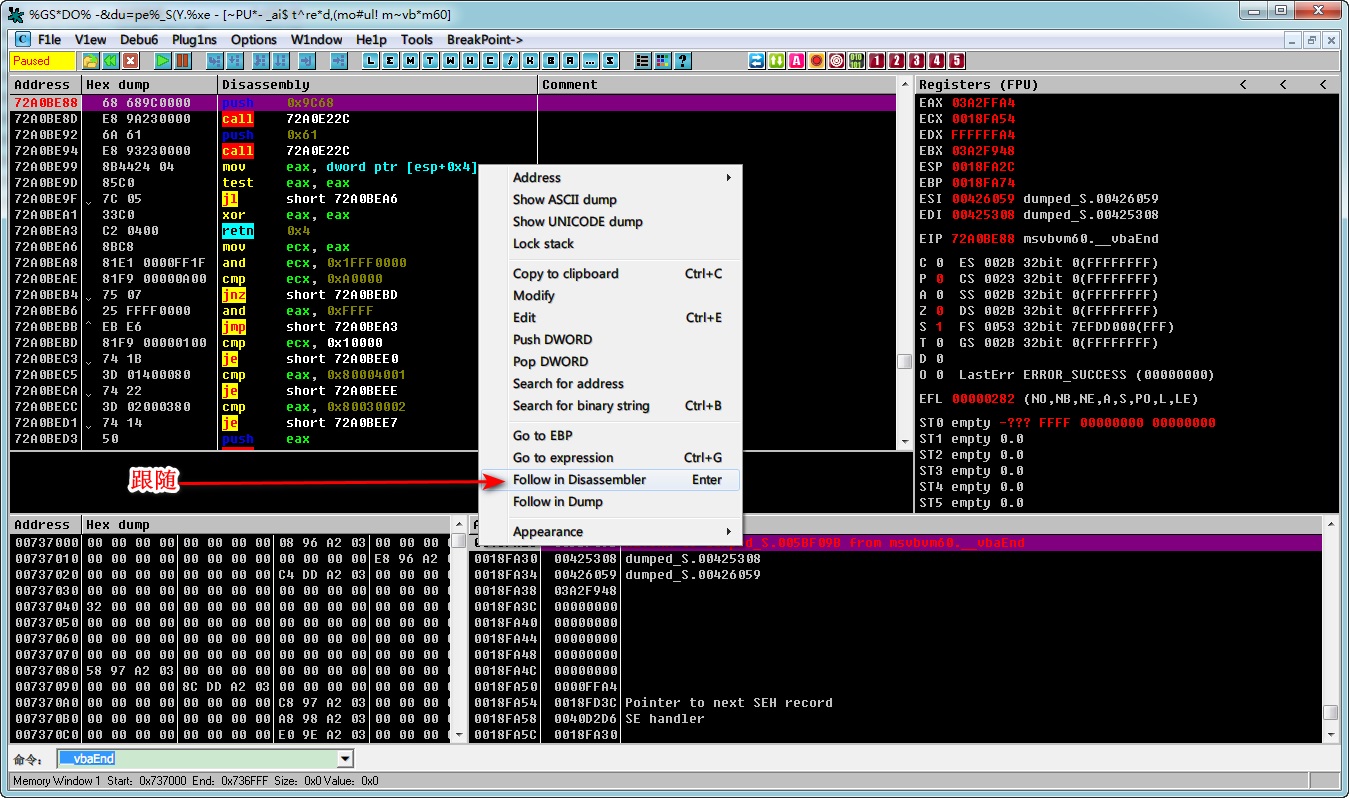Open Run trace with ... icon
This screenshot has height=798, width=1349.
(590, 61)
